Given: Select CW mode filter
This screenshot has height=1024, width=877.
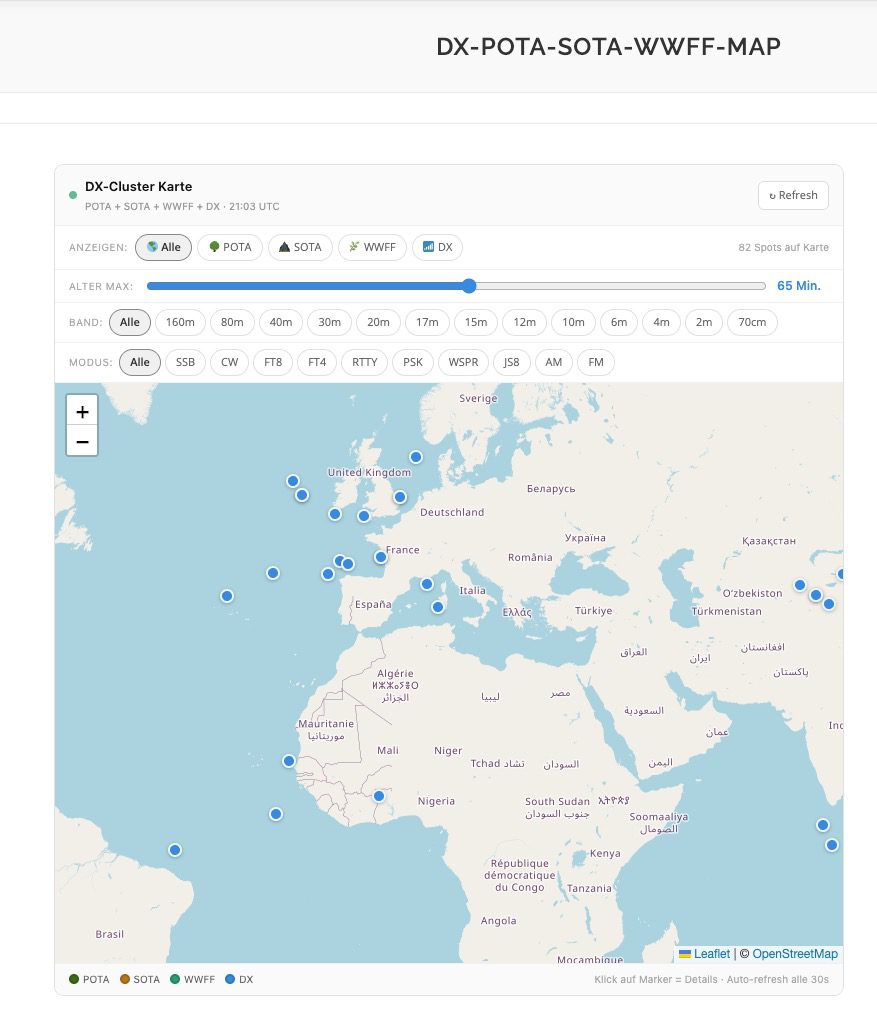Looking at the screenshot, I should pyautogui.click(x=229, y=362).
